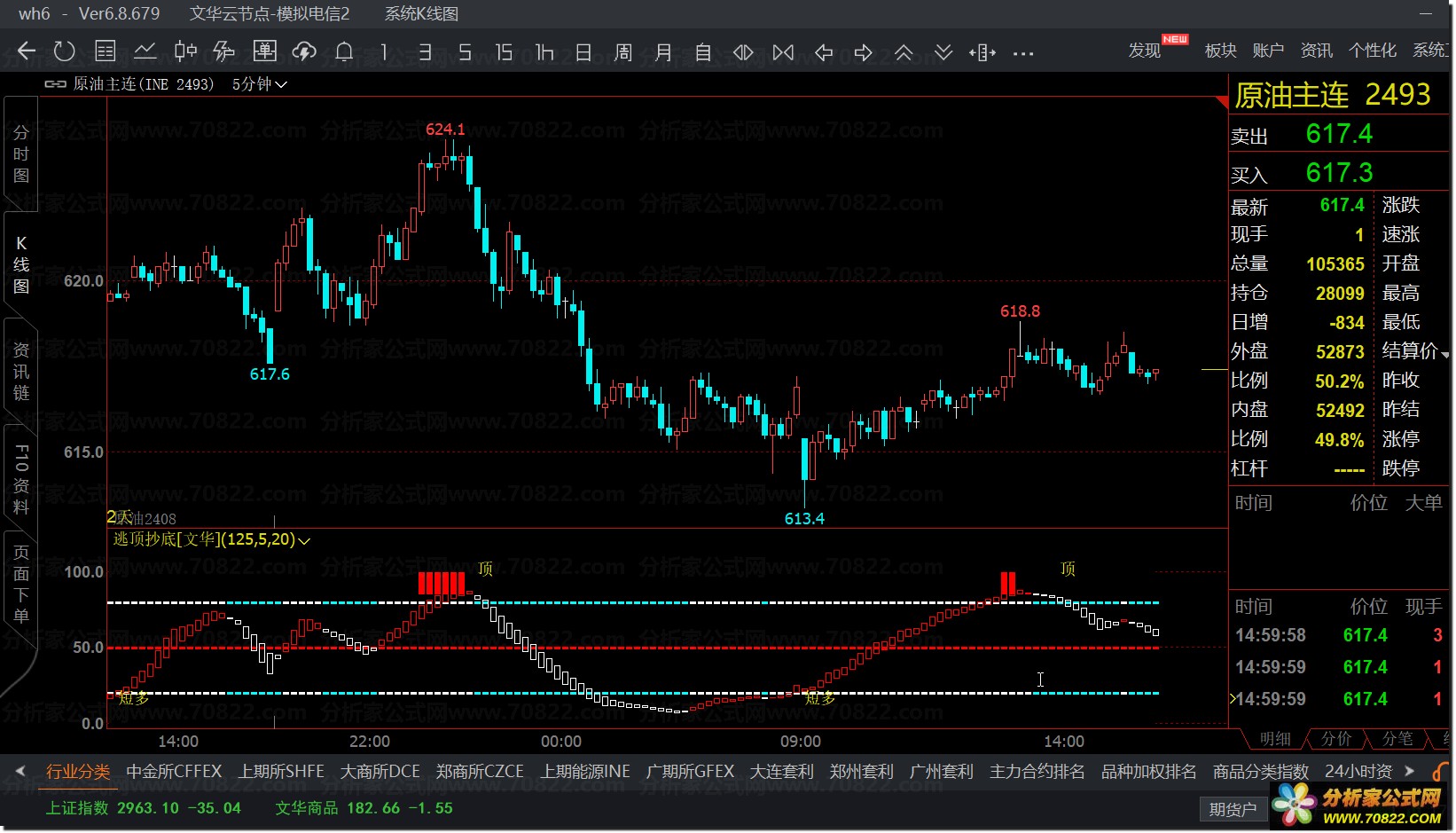Select the 5-minute period button
The width and height of the screenshot is (1456, 833).
[x=465, y=51]
